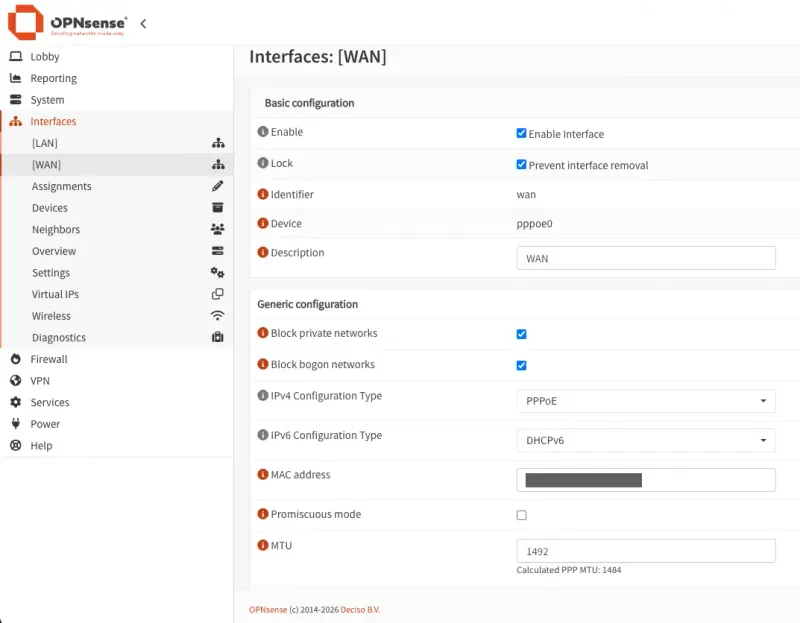This screenshot has height=623, width=800.
Task: Open the IPv4 Configuration Type dropdown
Action: click(x=645, y=400)
